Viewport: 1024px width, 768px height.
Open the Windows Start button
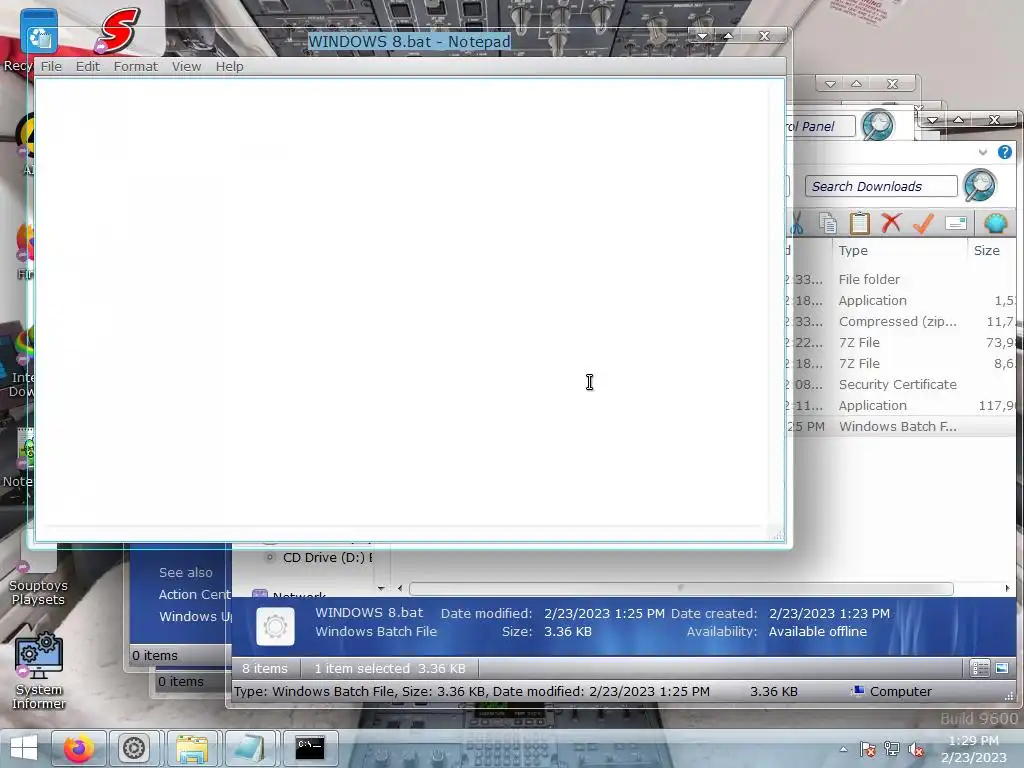24,748
